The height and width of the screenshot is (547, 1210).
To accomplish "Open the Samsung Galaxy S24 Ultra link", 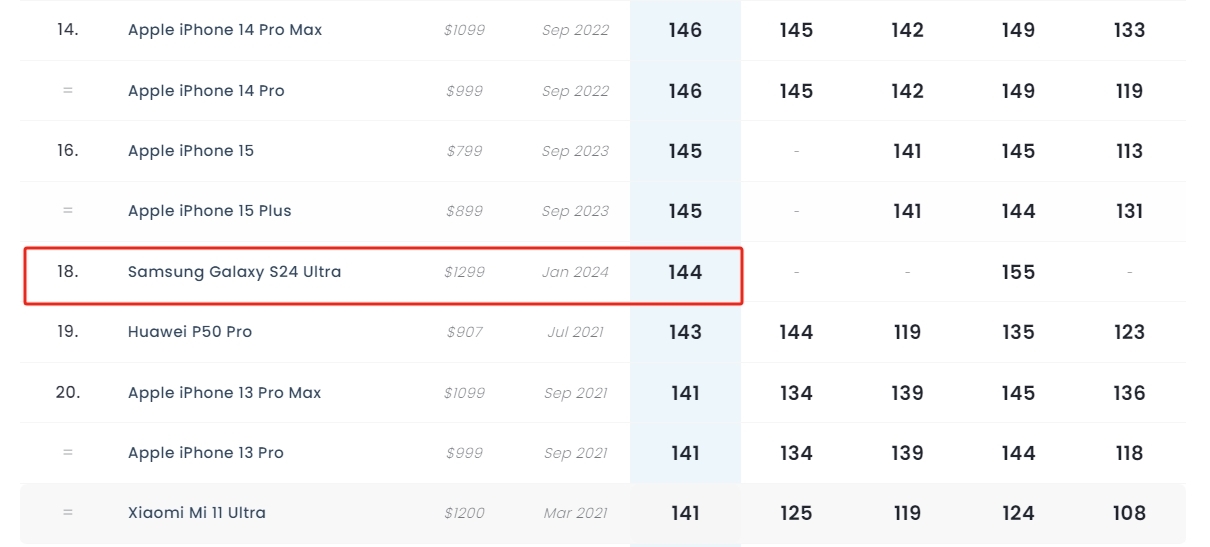I will (234, 272).
